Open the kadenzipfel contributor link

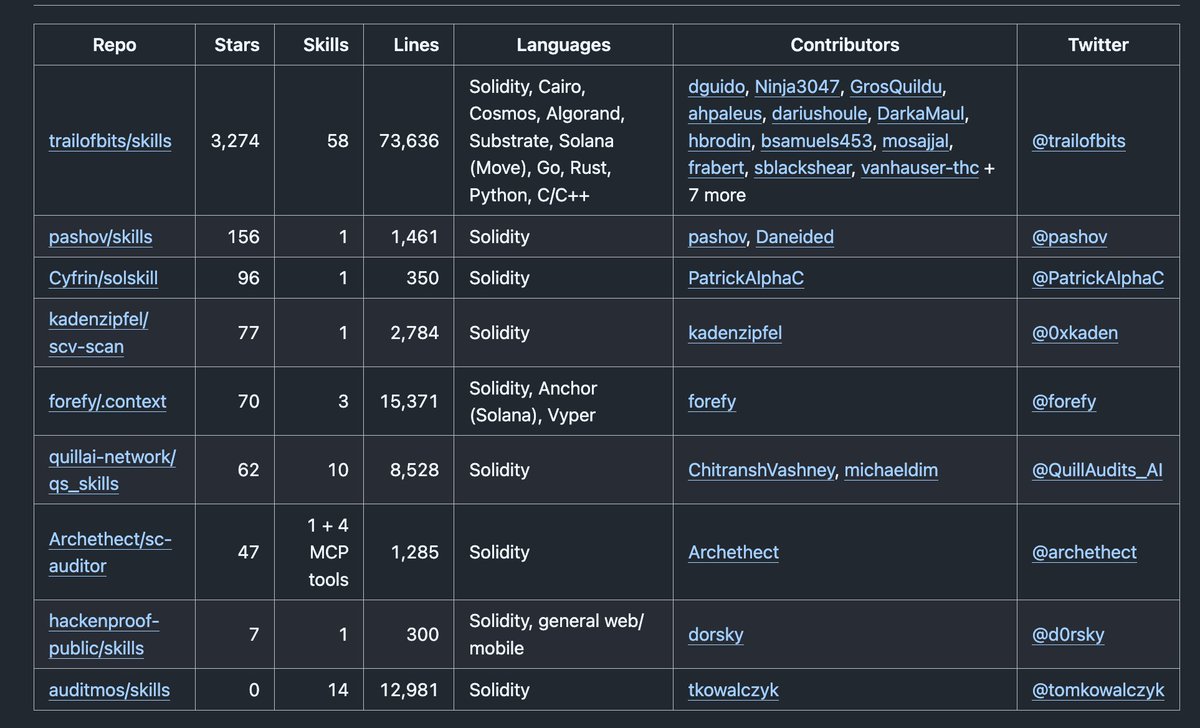(x=735, y=333)
